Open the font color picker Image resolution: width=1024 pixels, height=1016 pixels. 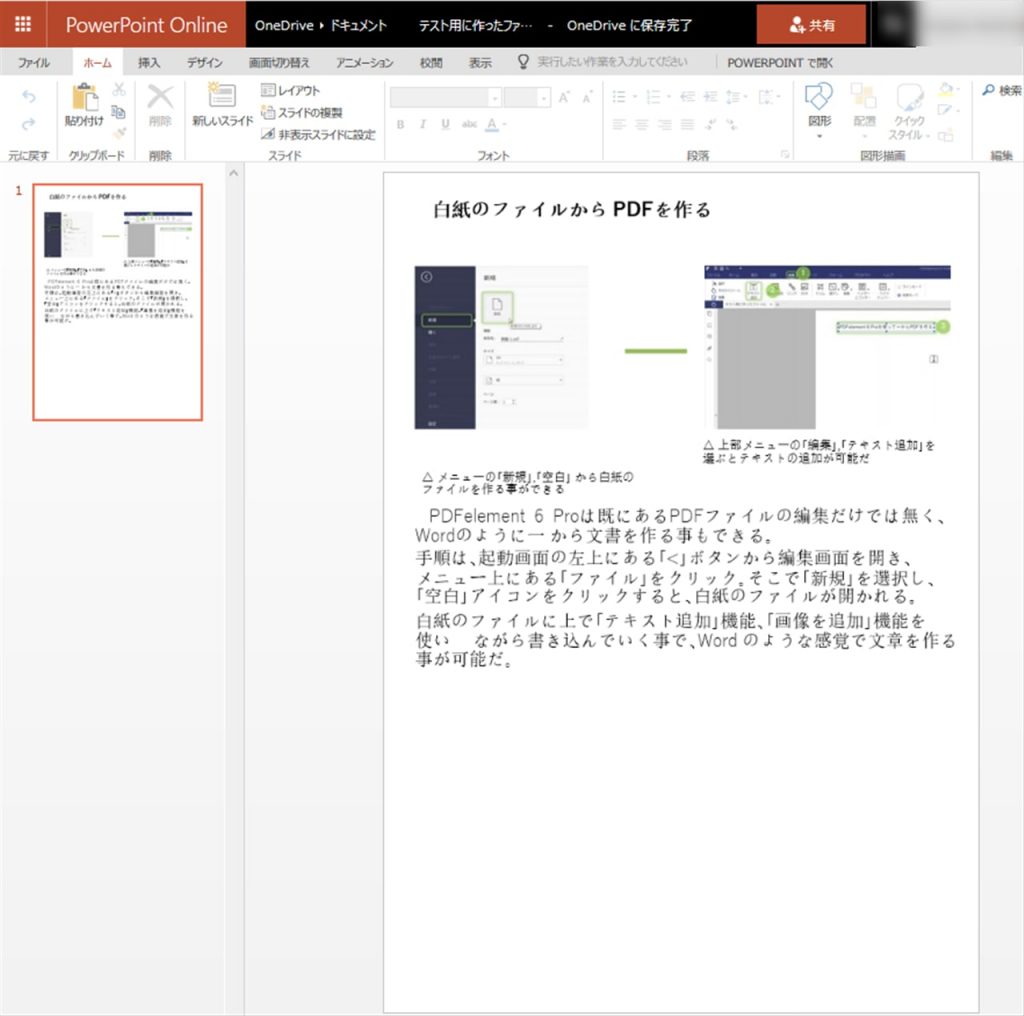[x=495, y=125]
